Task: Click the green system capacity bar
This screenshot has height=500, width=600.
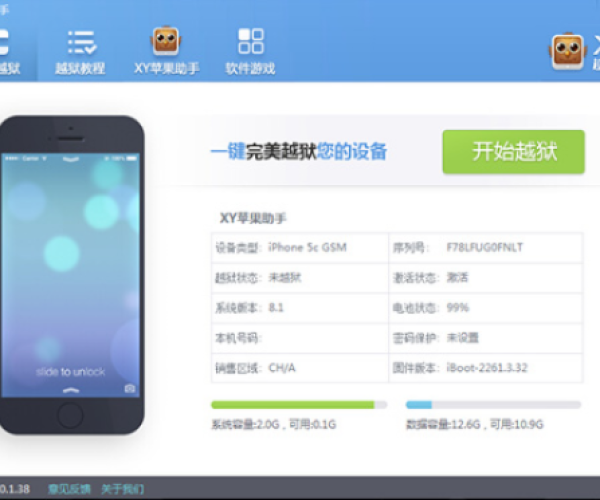Action: [x=299, y=405]
